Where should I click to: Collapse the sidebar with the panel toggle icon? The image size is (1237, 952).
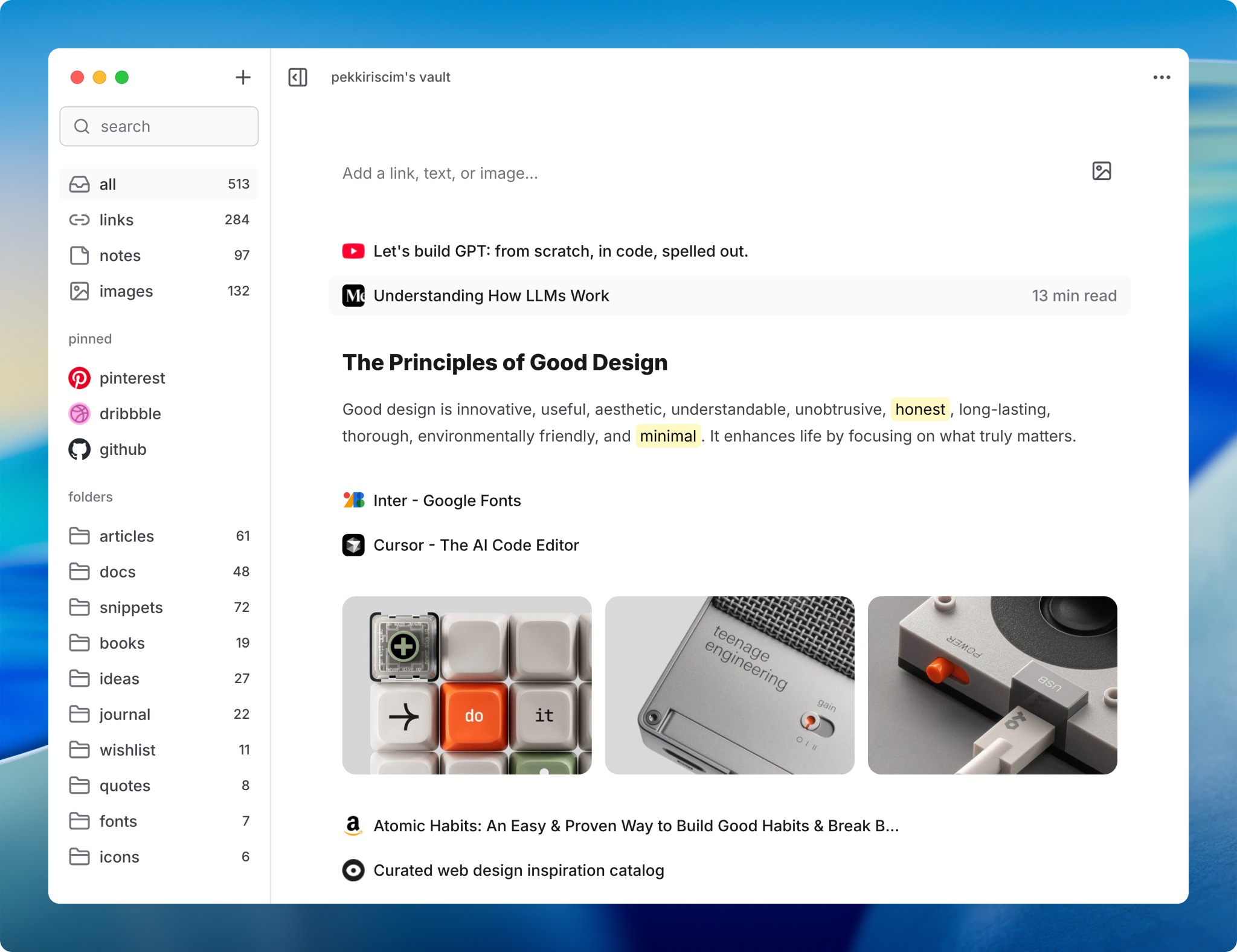coord(298,77)
